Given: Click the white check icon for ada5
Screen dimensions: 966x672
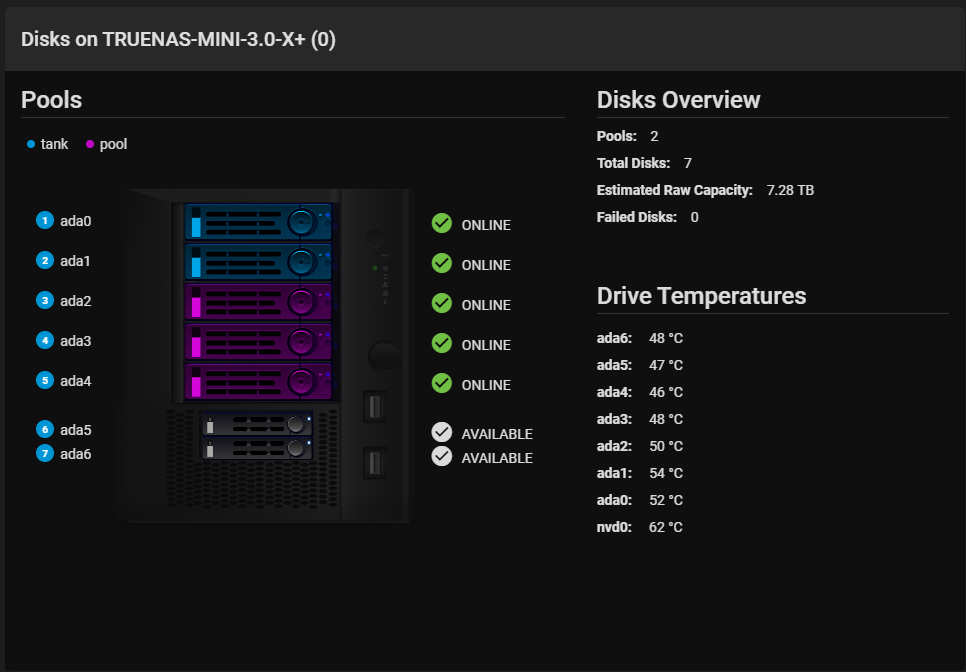Looking at the screenshot, I should pyautogui.click(x=442, y=432).
